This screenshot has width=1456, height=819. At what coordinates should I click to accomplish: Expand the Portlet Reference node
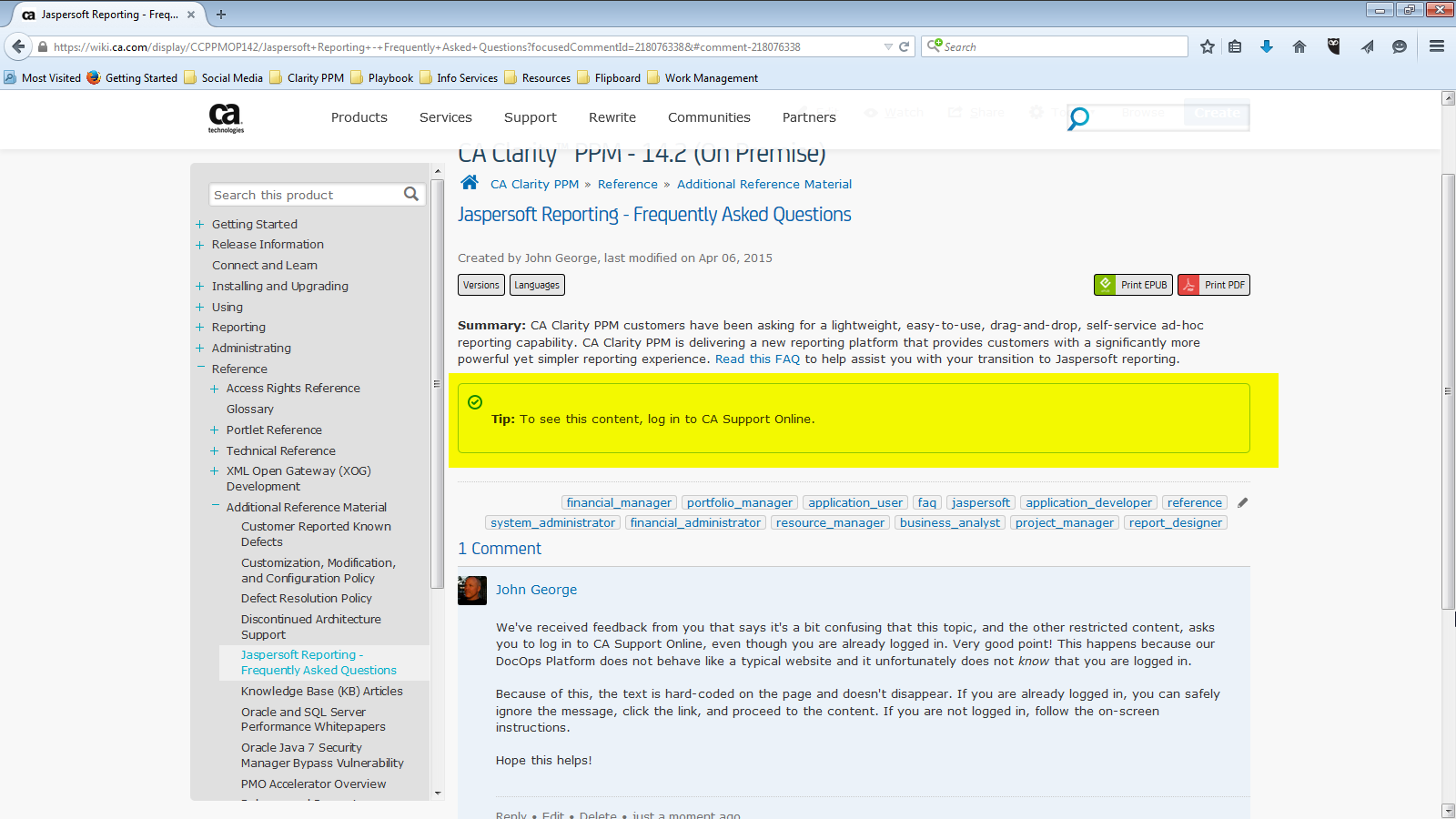(215, 430)
